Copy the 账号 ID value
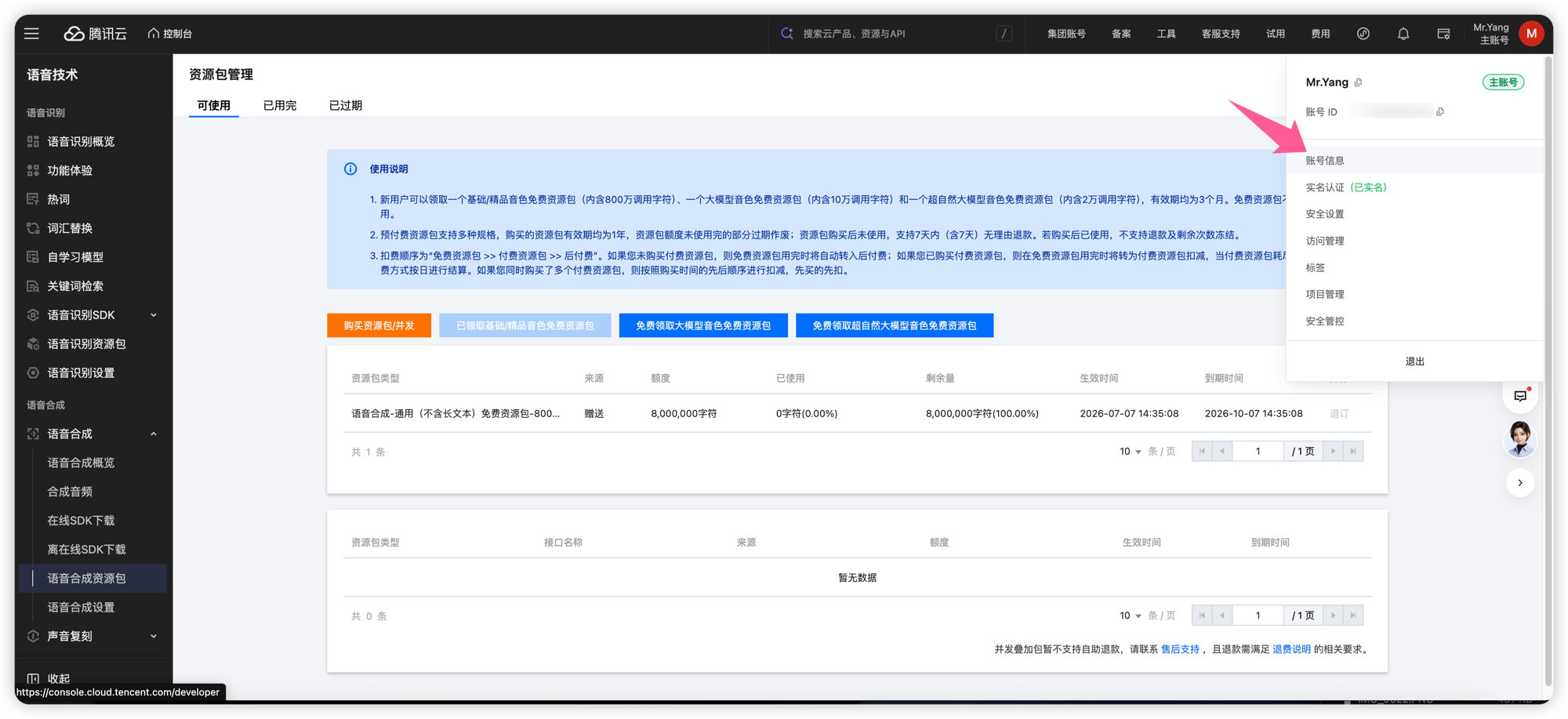 pos(1440,112)
